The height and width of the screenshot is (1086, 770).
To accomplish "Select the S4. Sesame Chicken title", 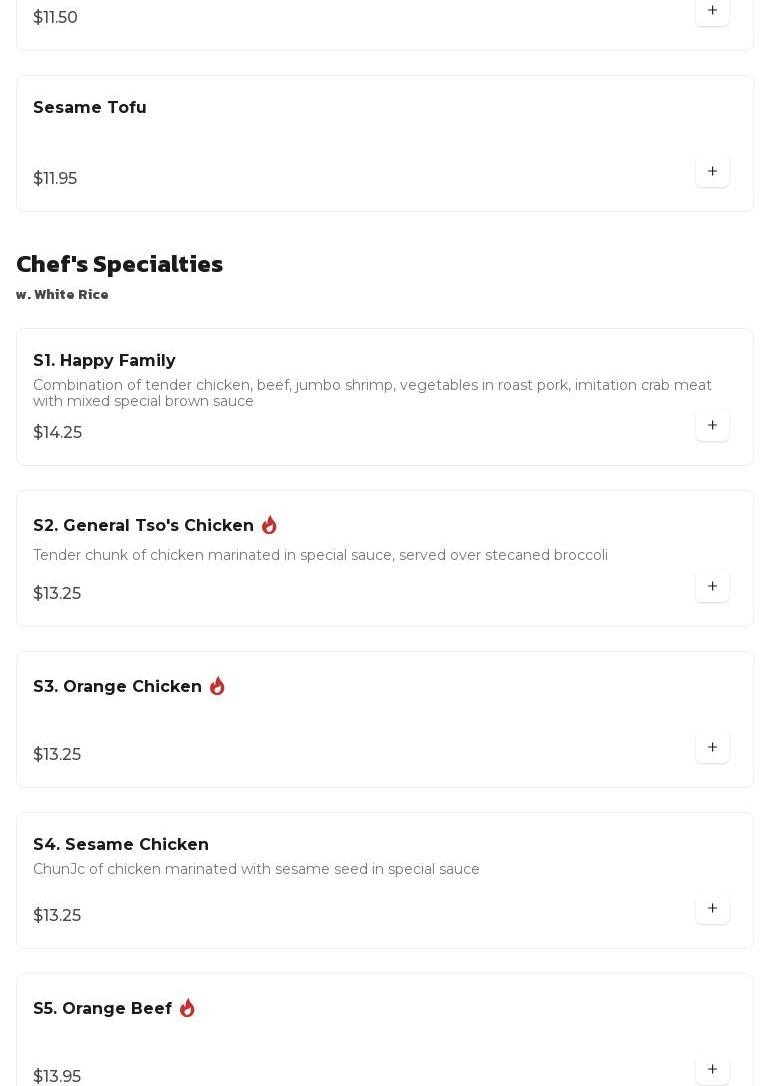I will point(121,844).
